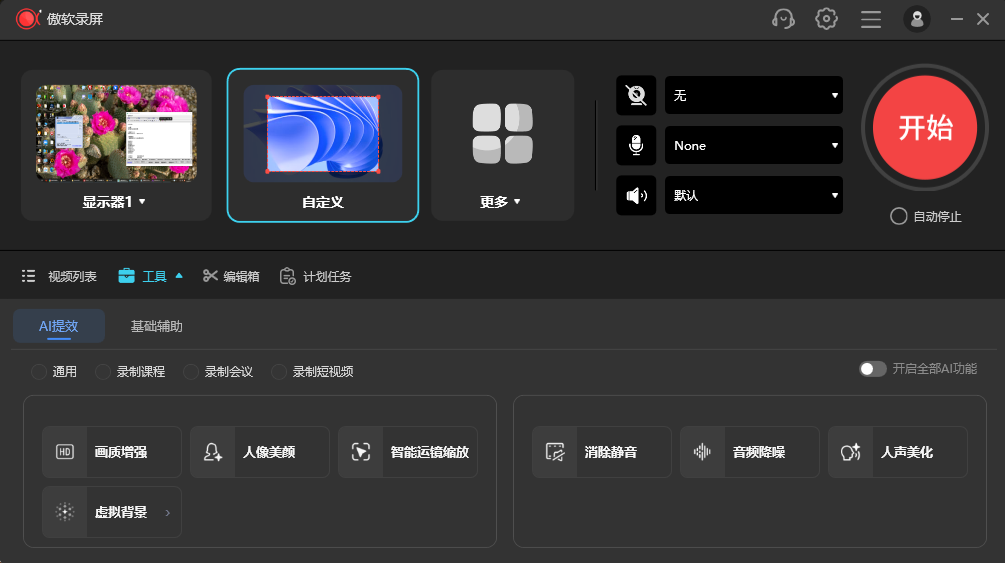Select the 通用 radio option
The image size is (1005, 563).
39,372
